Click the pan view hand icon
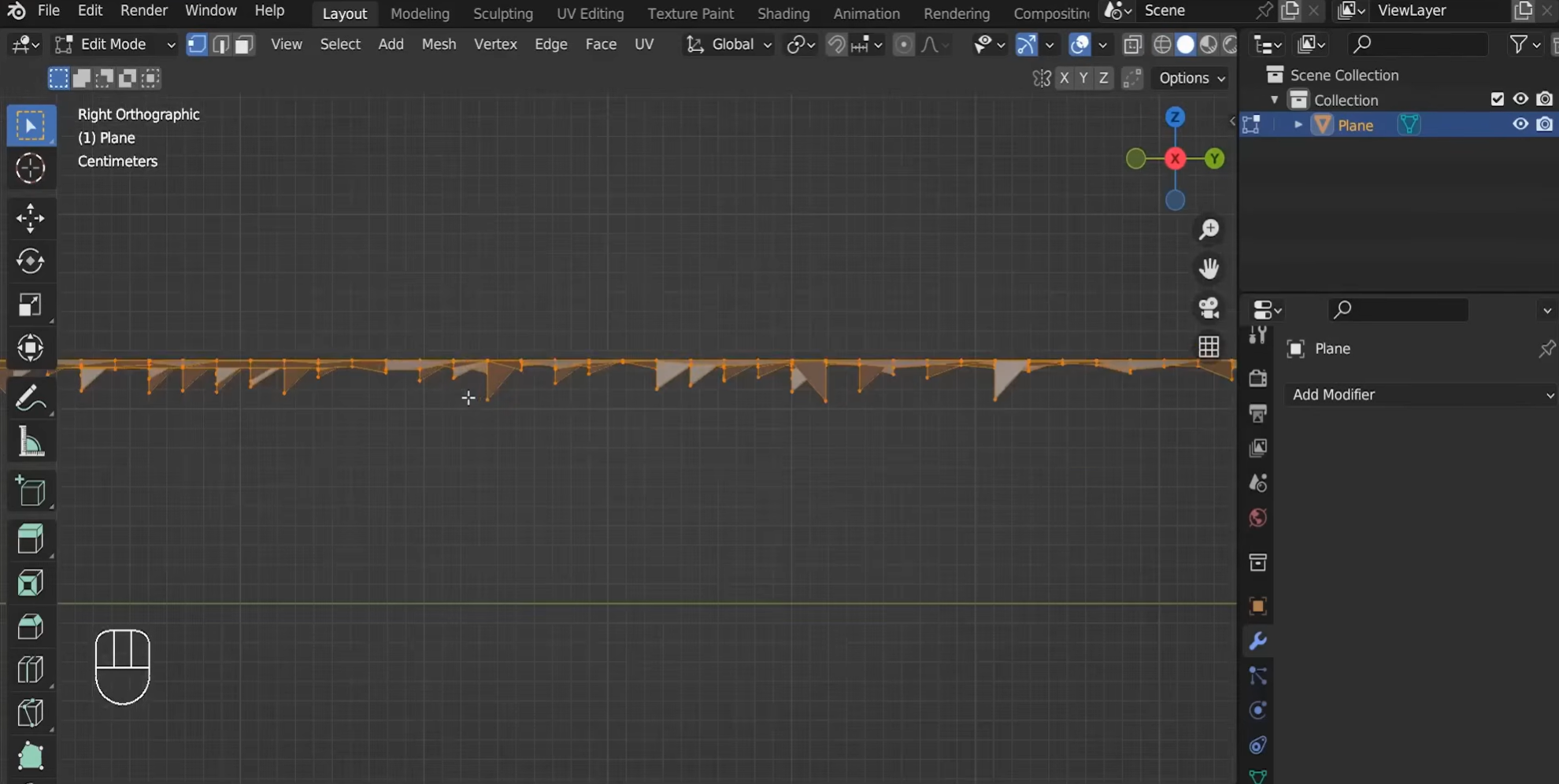 1209,268
